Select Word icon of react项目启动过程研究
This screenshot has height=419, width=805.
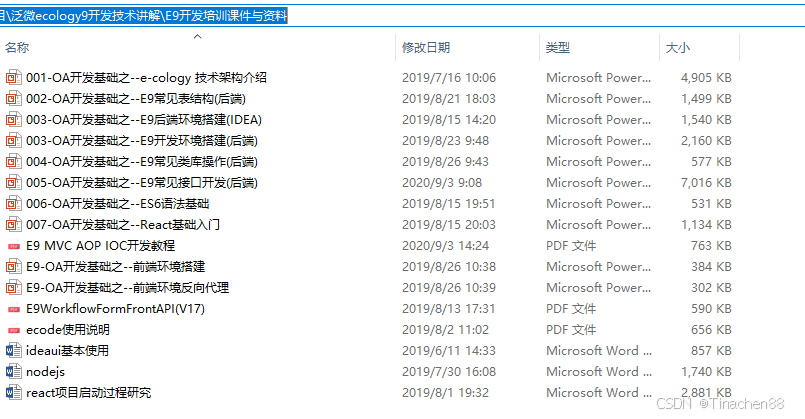click(13, 392)
